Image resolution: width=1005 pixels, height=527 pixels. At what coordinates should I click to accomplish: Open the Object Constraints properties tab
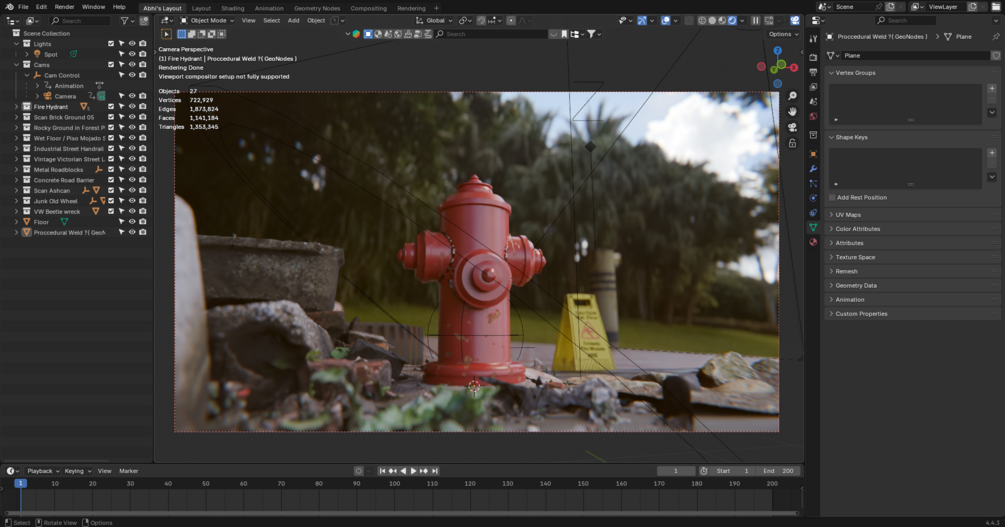click(813, 212)
